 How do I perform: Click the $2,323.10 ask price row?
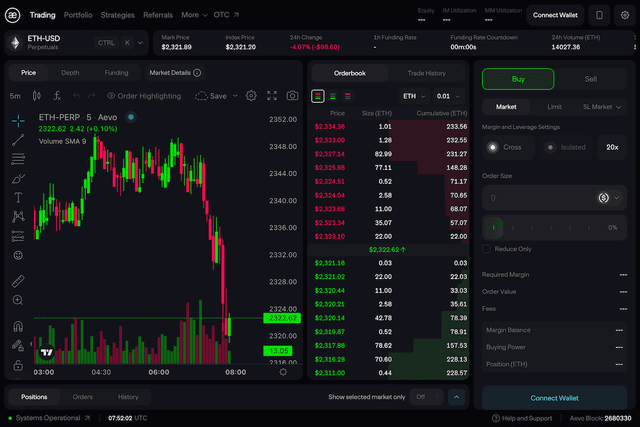(x=390, y=236)
